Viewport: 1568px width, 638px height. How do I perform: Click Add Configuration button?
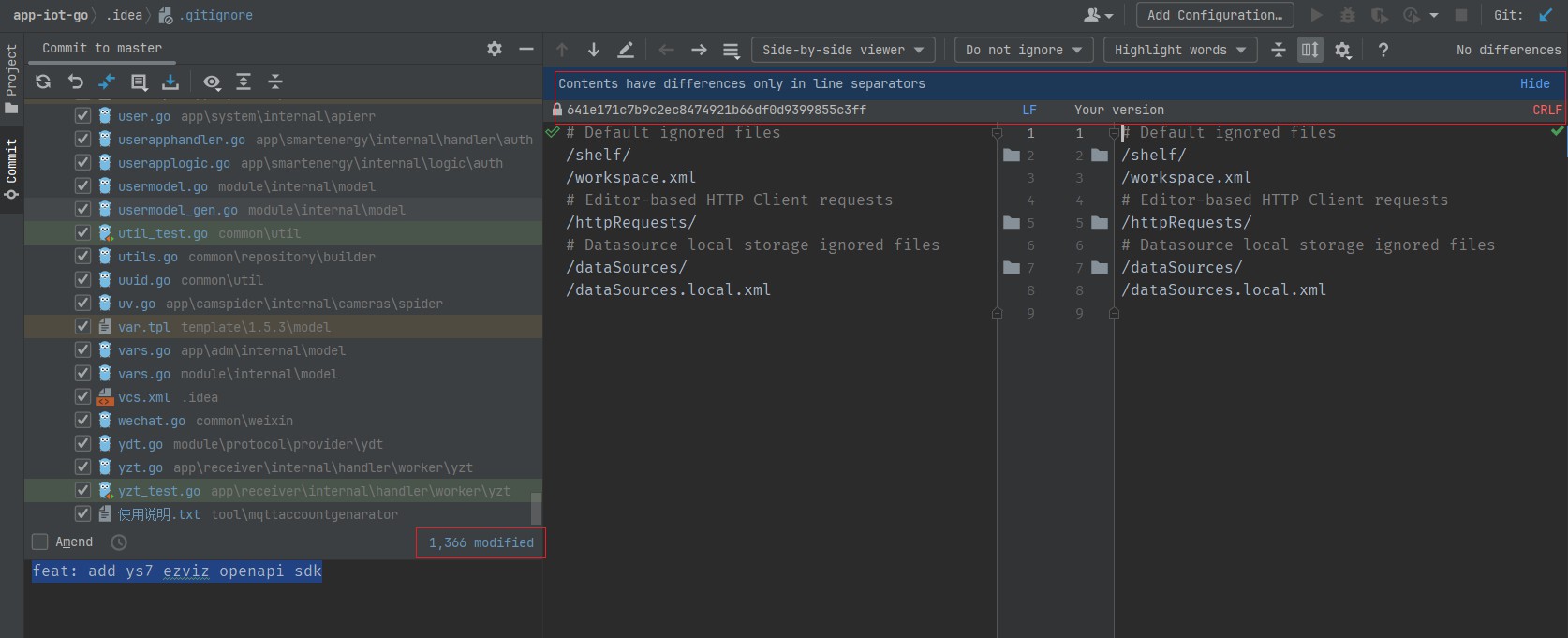point(1215,15)
